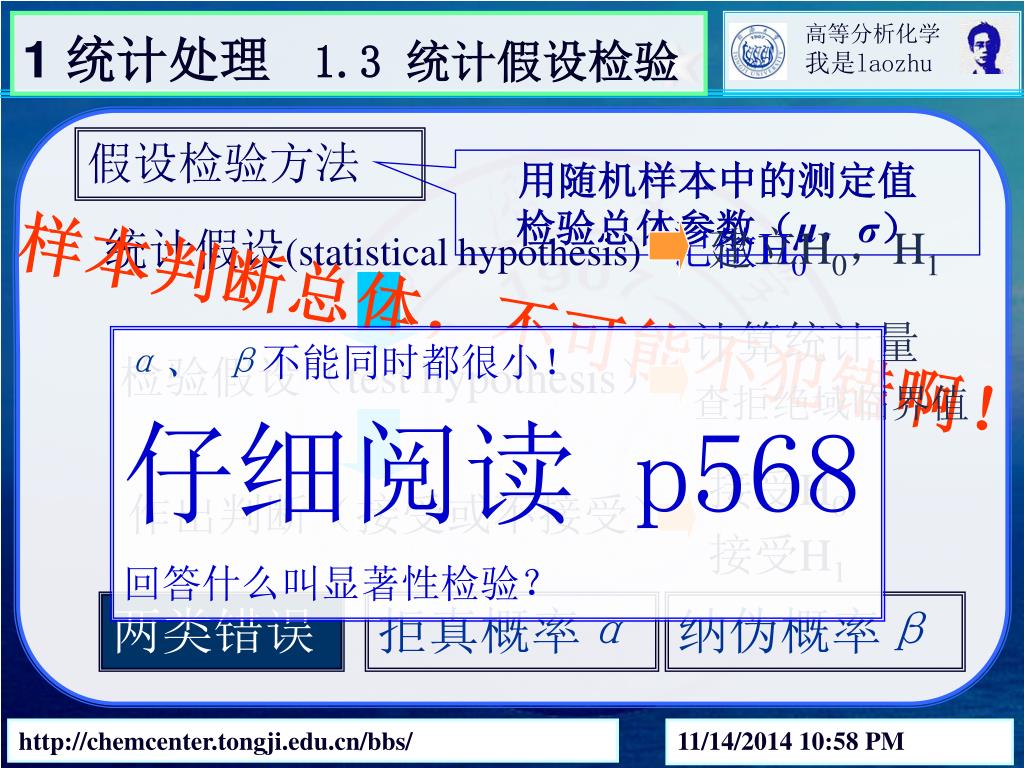
Task: Click the 11/14/2014 10:58 PM timestamp
Action: click(x=791, y=741)
